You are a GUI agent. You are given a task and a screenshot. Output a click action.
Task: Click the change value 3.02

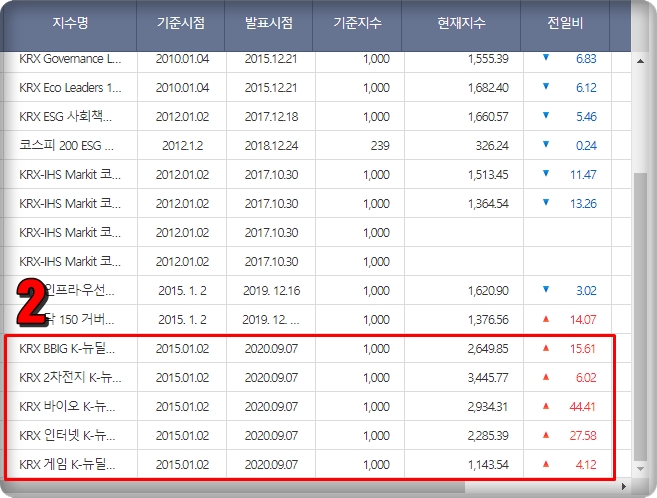tap(586, 290)
